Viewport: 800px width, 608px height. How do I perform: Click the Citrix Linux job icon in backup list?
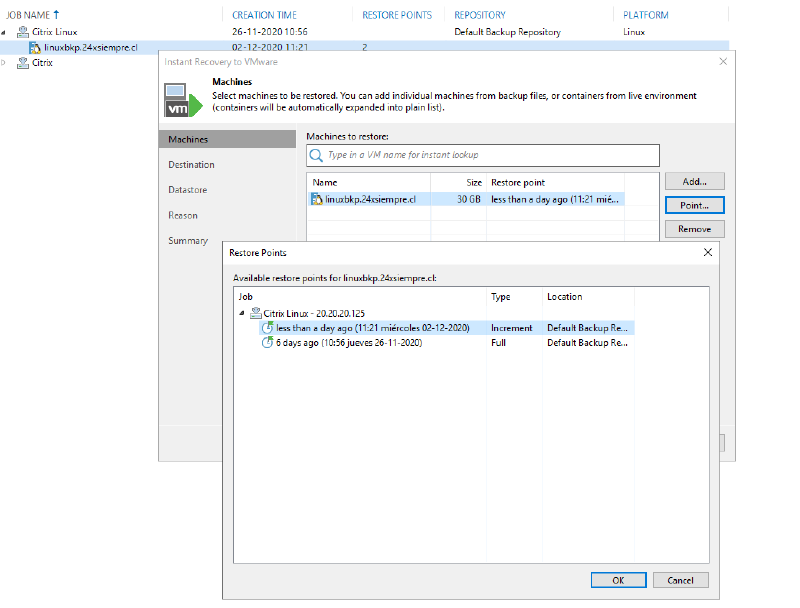click(x=23, y=32)
